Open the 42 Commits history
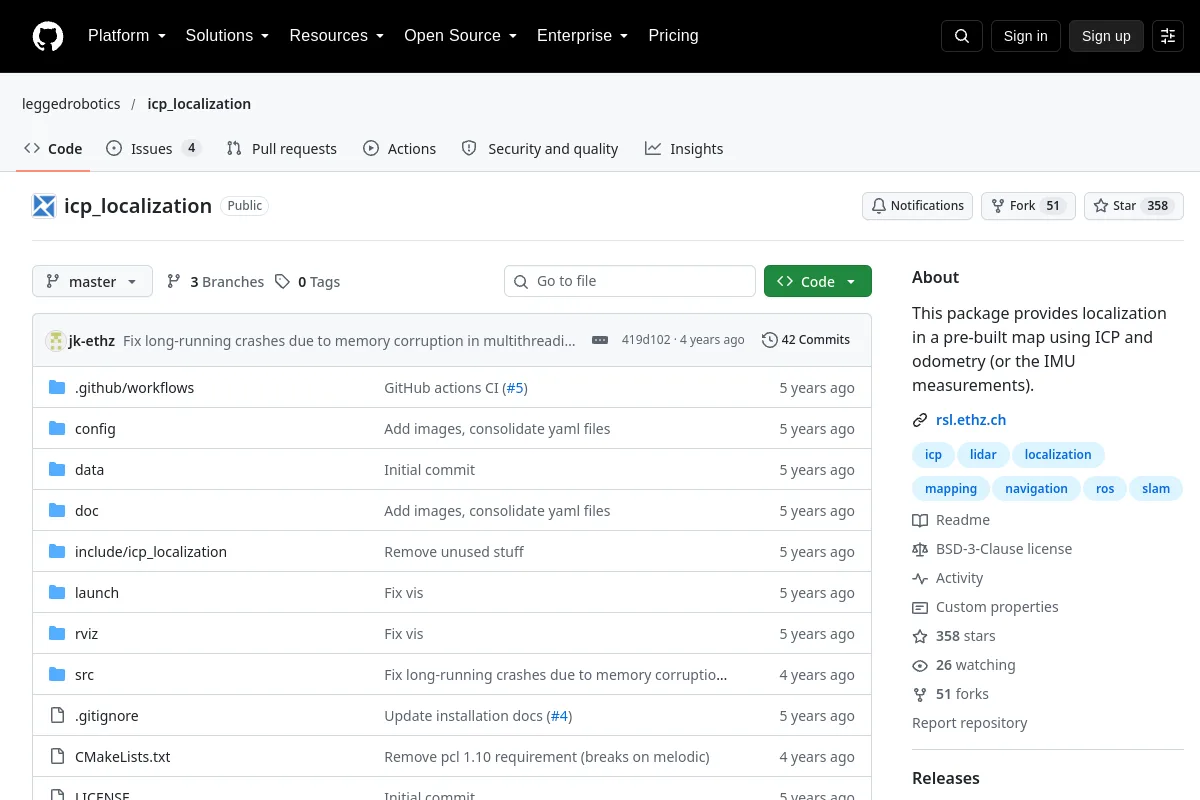 [x=806, y=340]
